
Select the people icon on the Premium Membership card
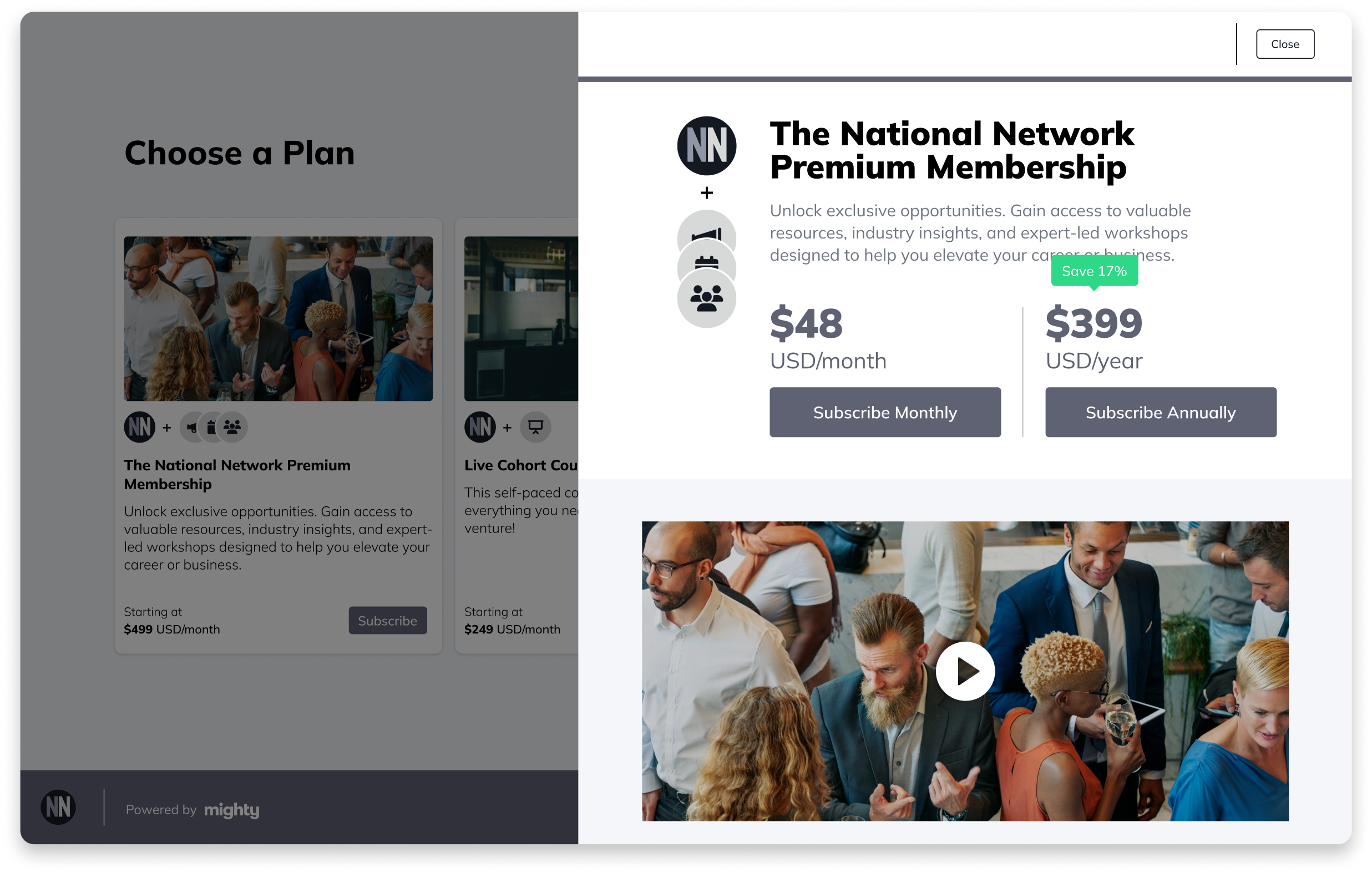(x=231, y=427)
